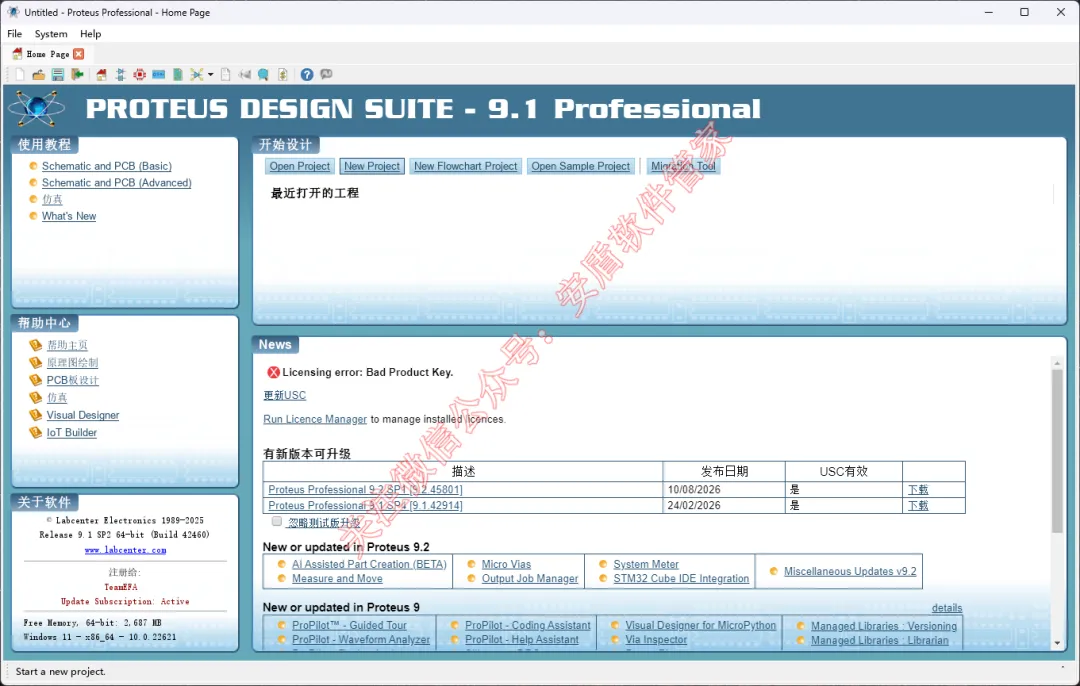Click the red error icon beside Licensing error
The height and width of the screenshot is (686, 1080).
pyautogui.click(x=273, y=372)
